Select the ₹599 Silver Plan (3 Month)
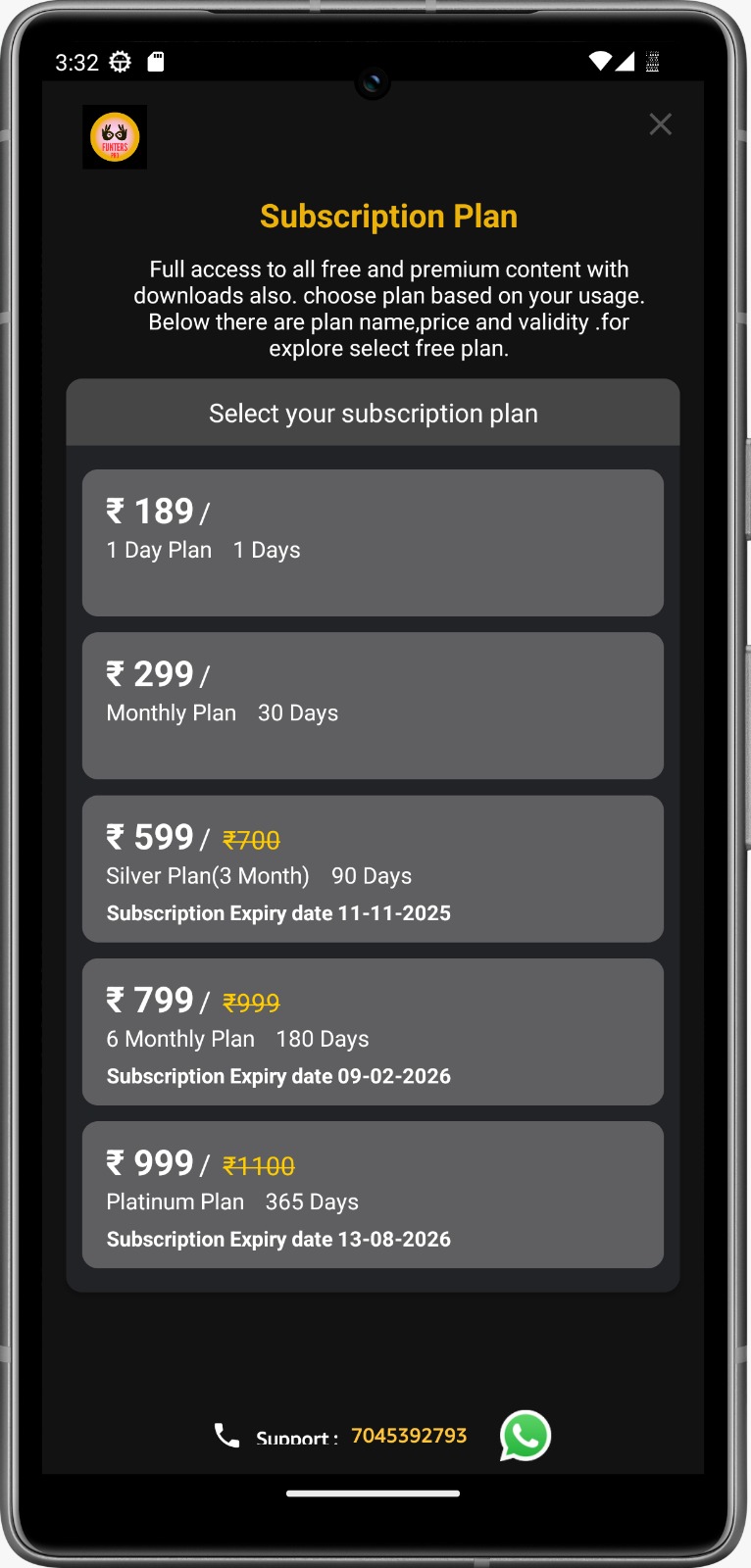Screen dimensions: 751x1568 [373, 869]
